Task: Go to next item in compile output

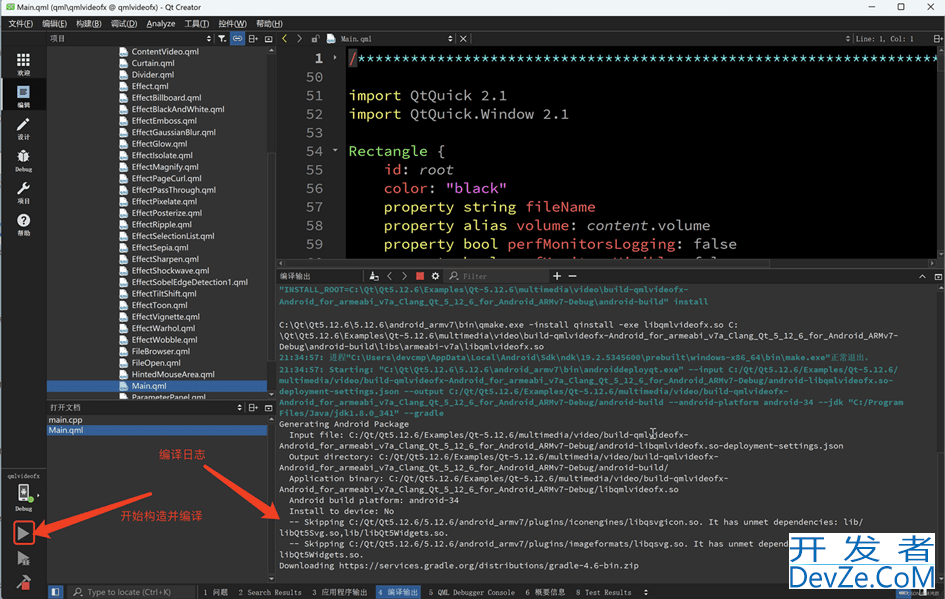Action: pyautogui.click(x=404, y=276)
